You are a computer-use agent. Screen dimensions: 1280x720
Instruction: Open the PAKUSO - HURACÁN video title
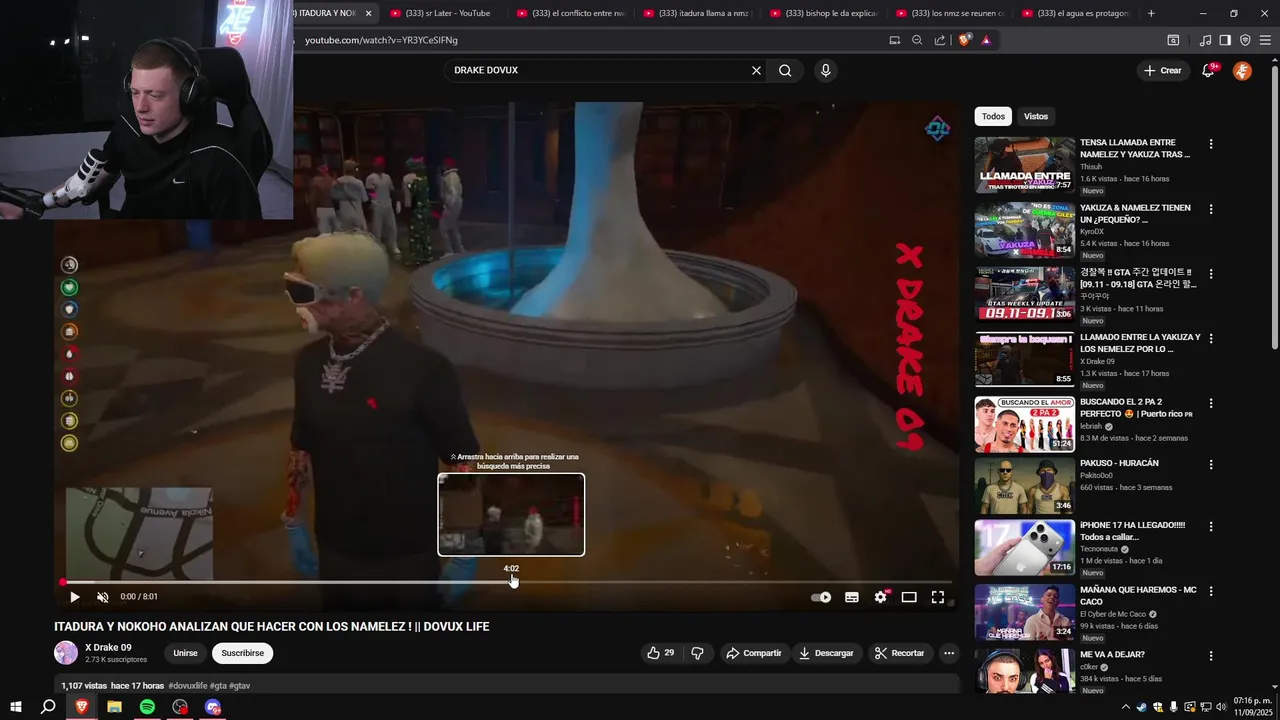1119,463
